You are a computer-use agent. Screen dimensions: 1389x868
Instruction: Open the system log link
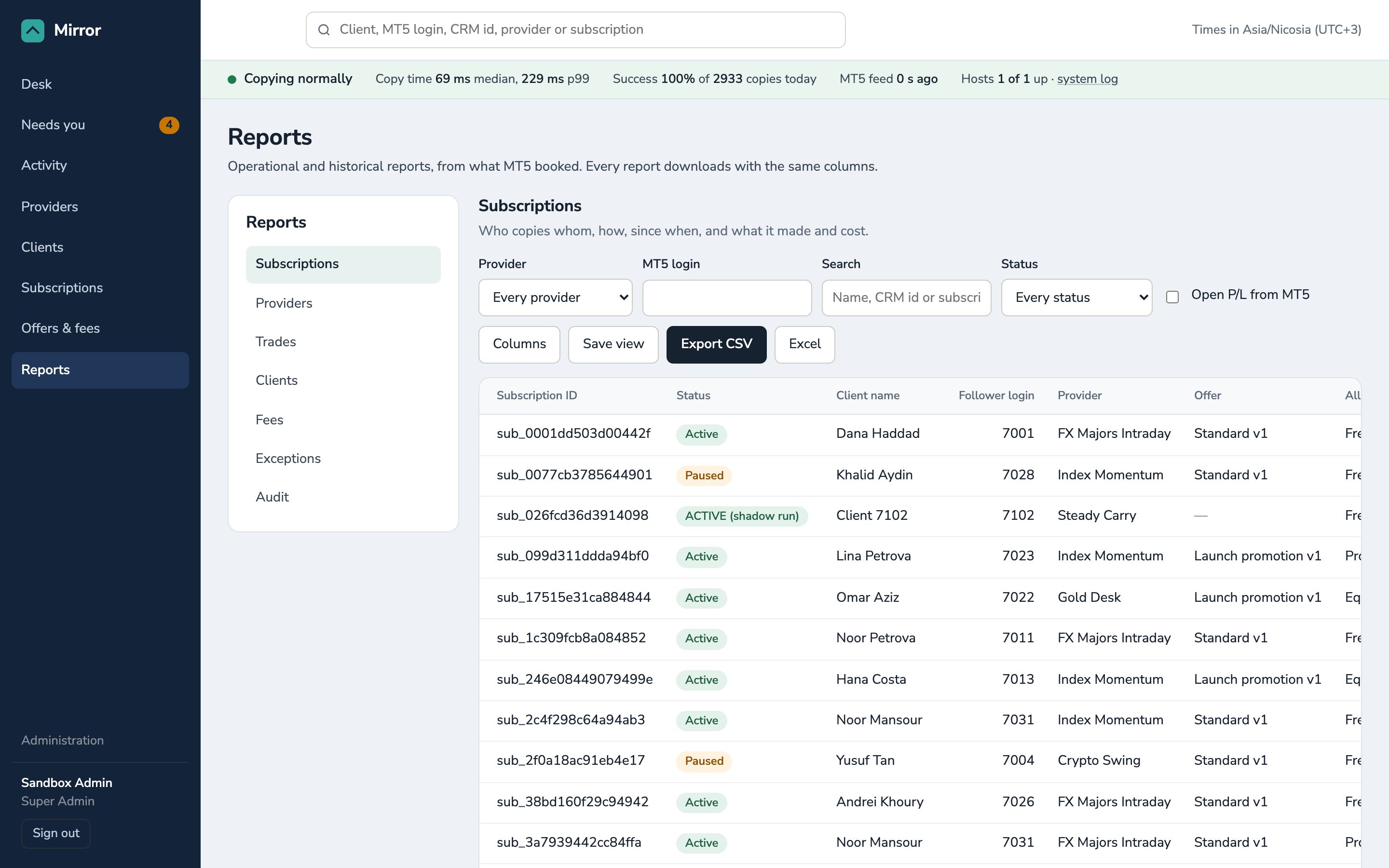[1087, 79]
